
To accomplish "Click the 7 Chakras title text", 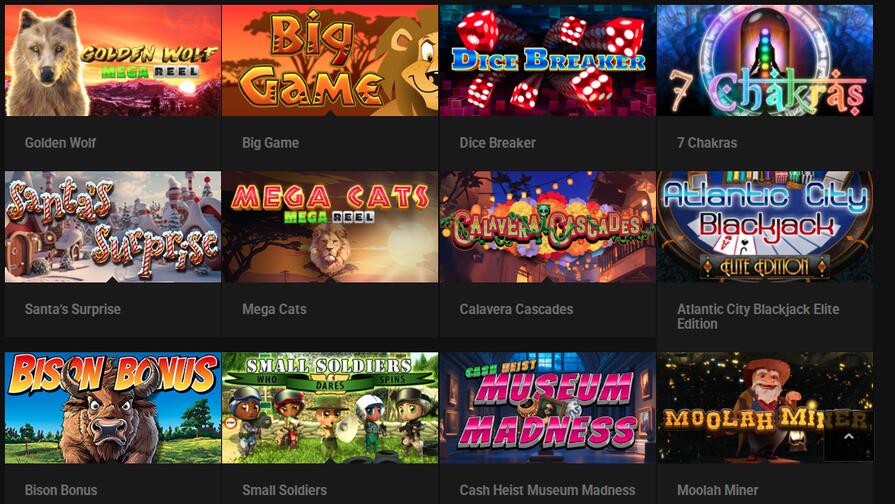I will (x=707, y=143).
